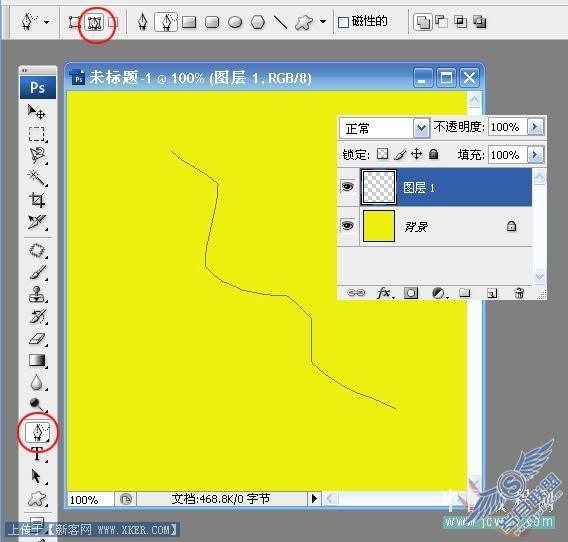568x542 pixels.
Task: Open layer styles fx menu
Action: coord(385,292)
